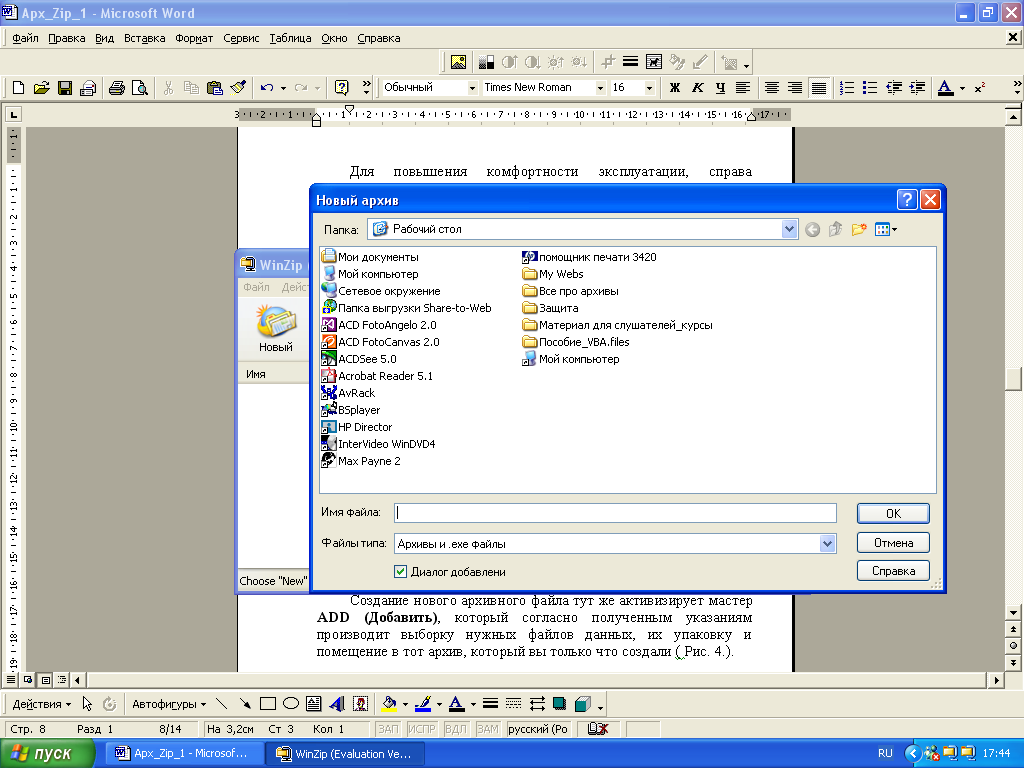
Task: Center align the text
Action: coord(772,88)
